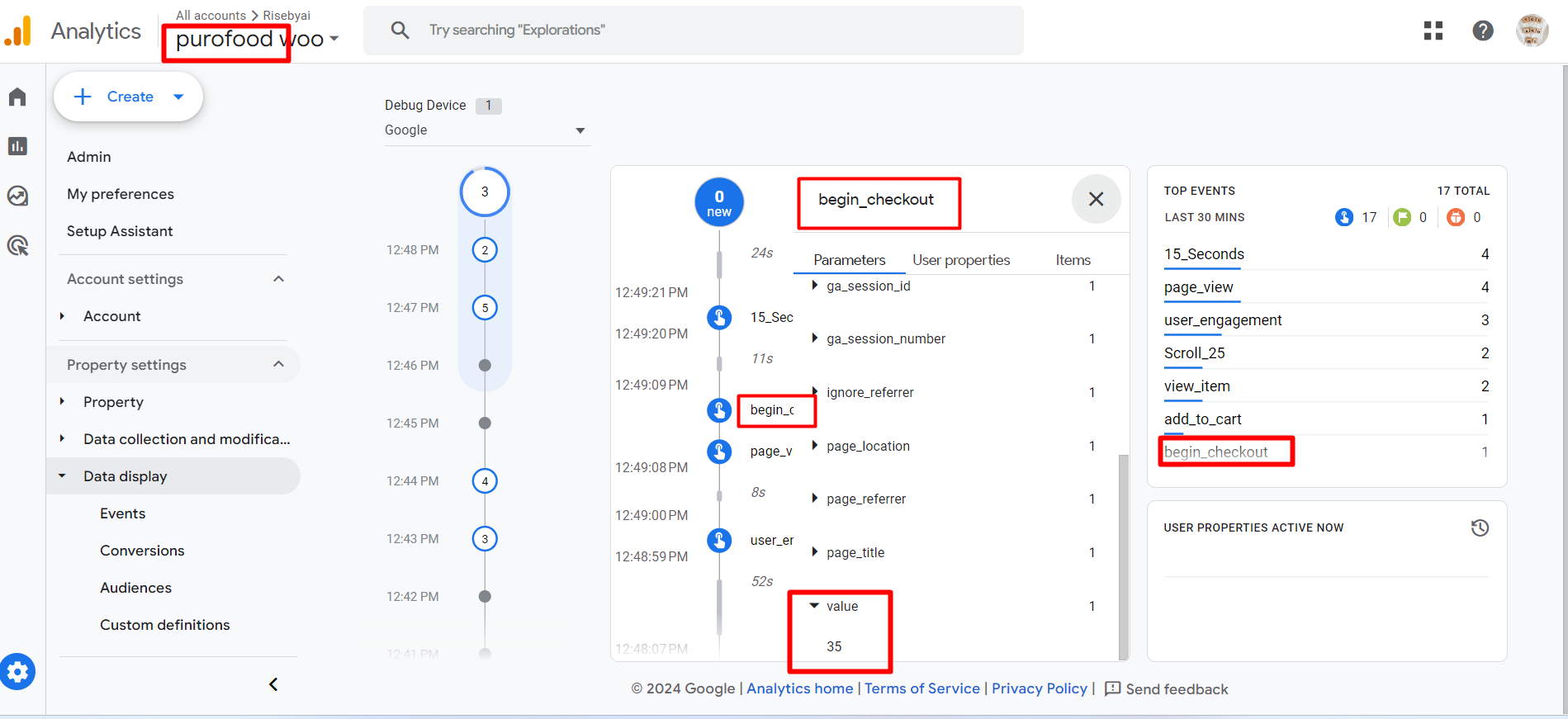Click the page_v event icon in timeline
The image size is (1568, 719).
click(x=719, y=452)
